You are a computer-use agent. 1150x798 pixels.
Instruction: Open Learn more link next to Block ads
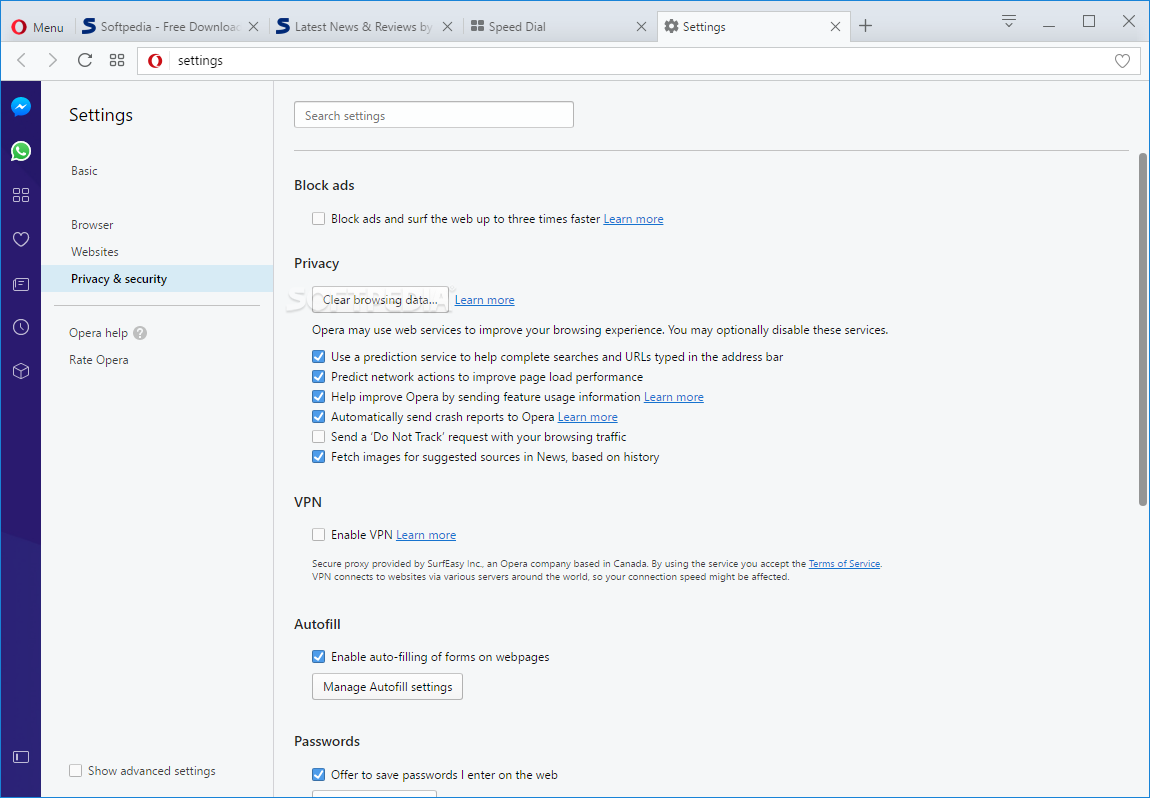pos(633,219)
